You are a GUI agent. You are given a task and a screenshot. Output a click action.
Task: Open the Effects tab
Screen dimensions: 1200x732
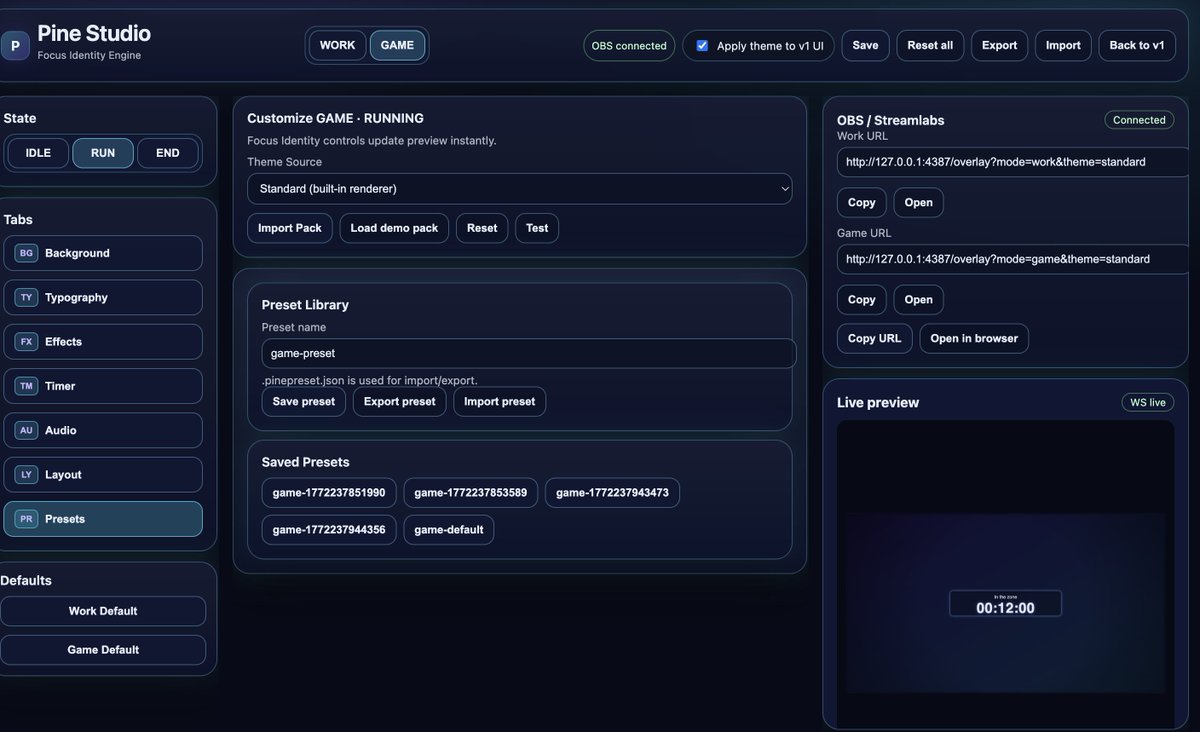[x=103, y=341]
